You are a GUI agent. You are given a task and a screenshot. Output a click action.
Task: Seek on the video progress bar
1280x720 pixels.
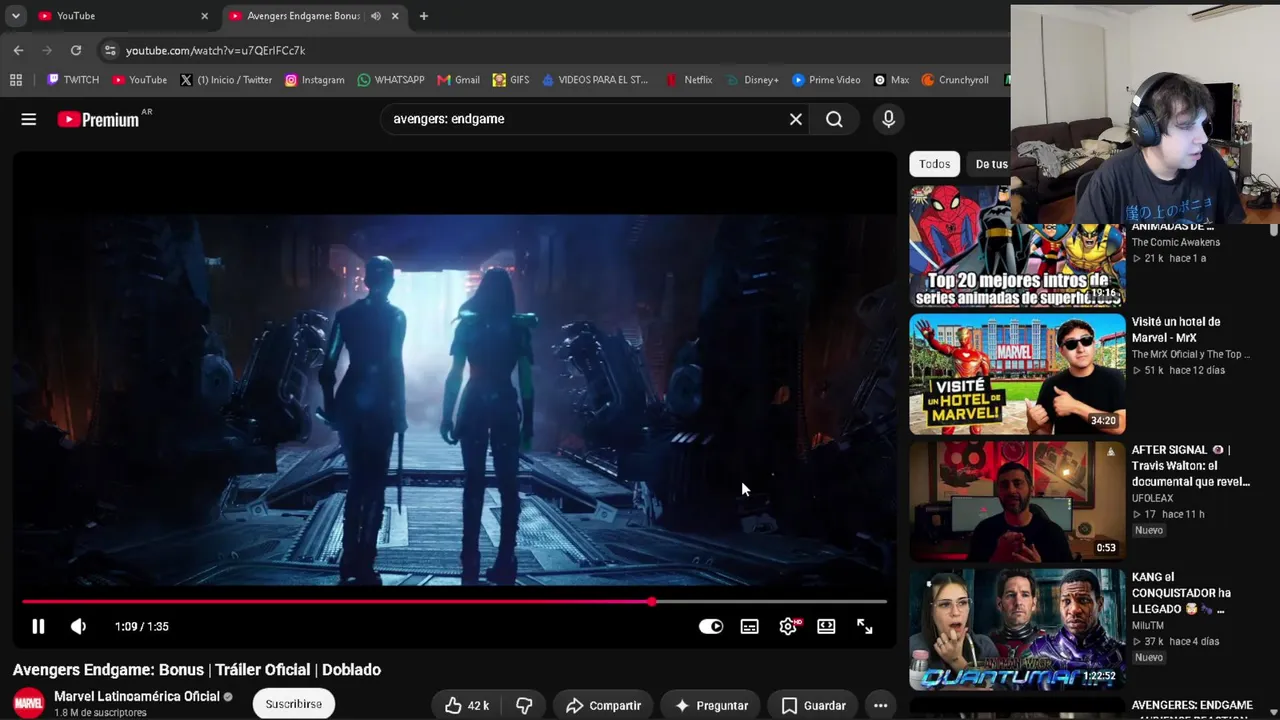(x=454, y=602)
